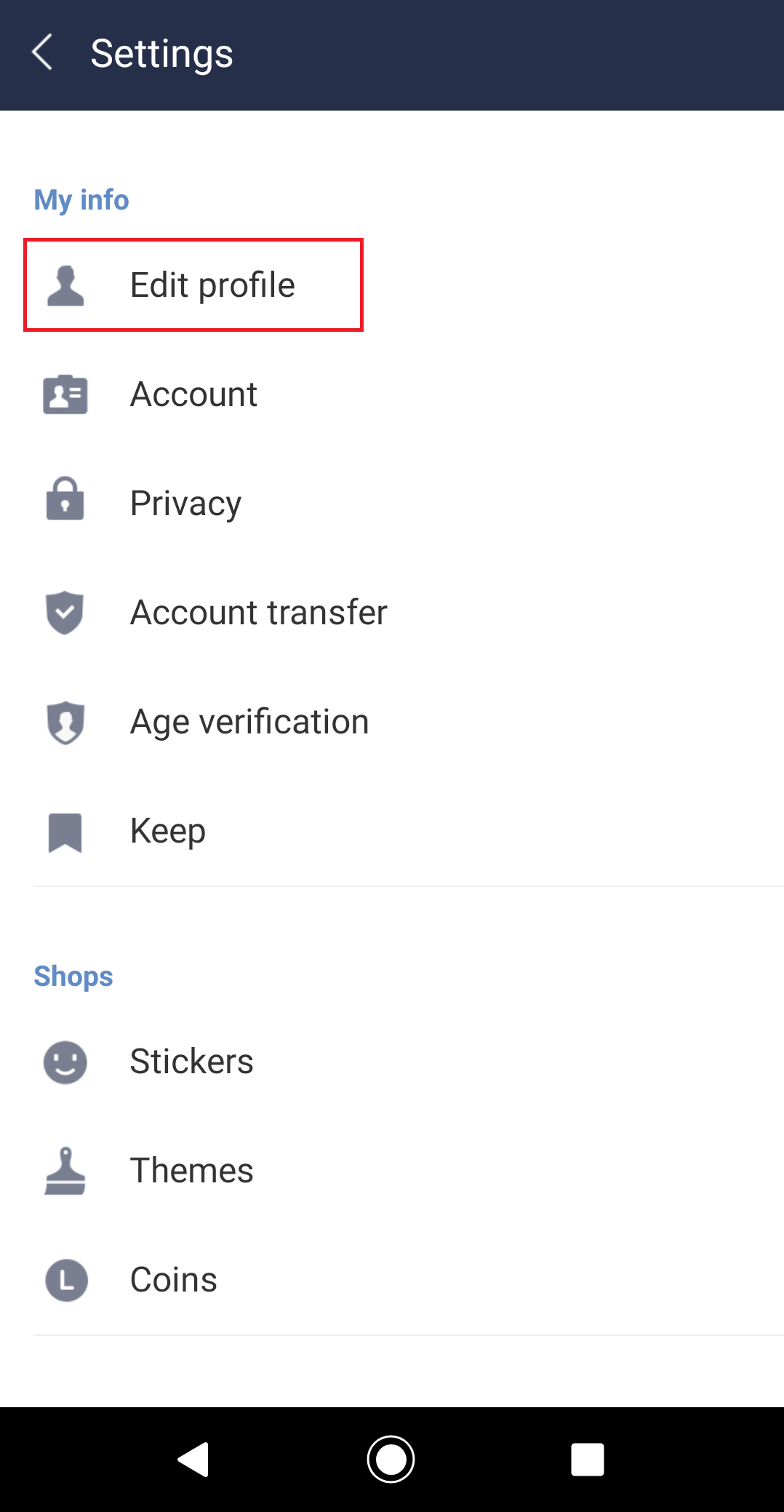Tap the Account ID card icon

[65, 394]
